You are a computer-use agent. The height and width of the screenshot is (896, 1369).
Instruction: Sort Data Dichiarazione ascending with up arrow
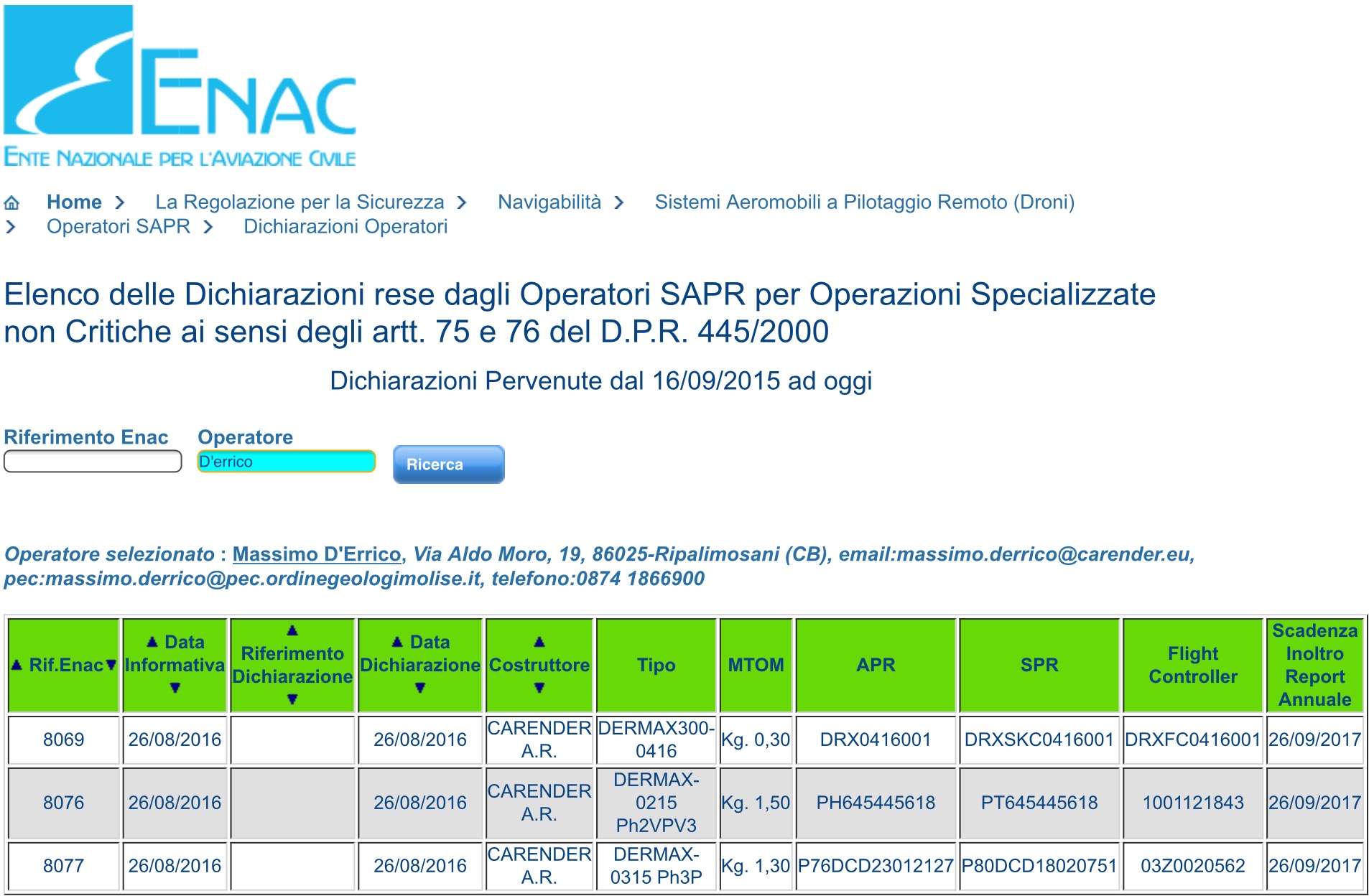coord(397,642)
